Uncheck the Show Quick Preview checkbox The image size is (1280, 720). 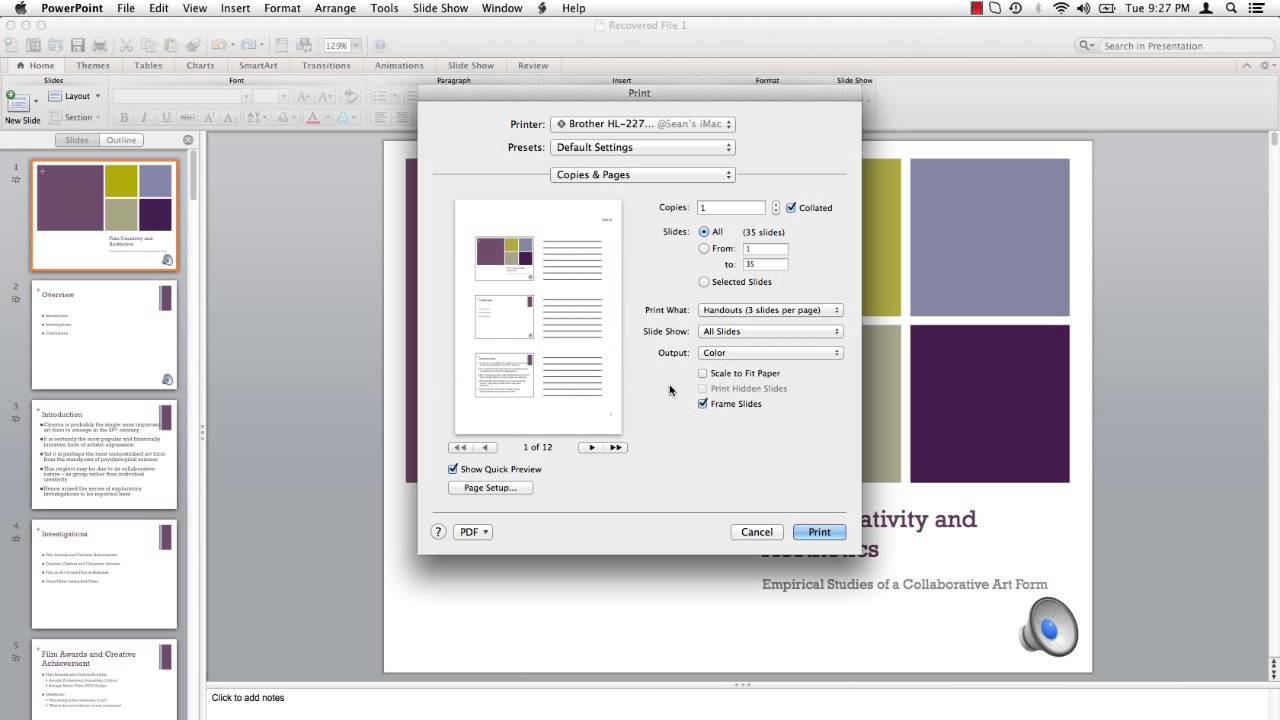click(453, 469)
